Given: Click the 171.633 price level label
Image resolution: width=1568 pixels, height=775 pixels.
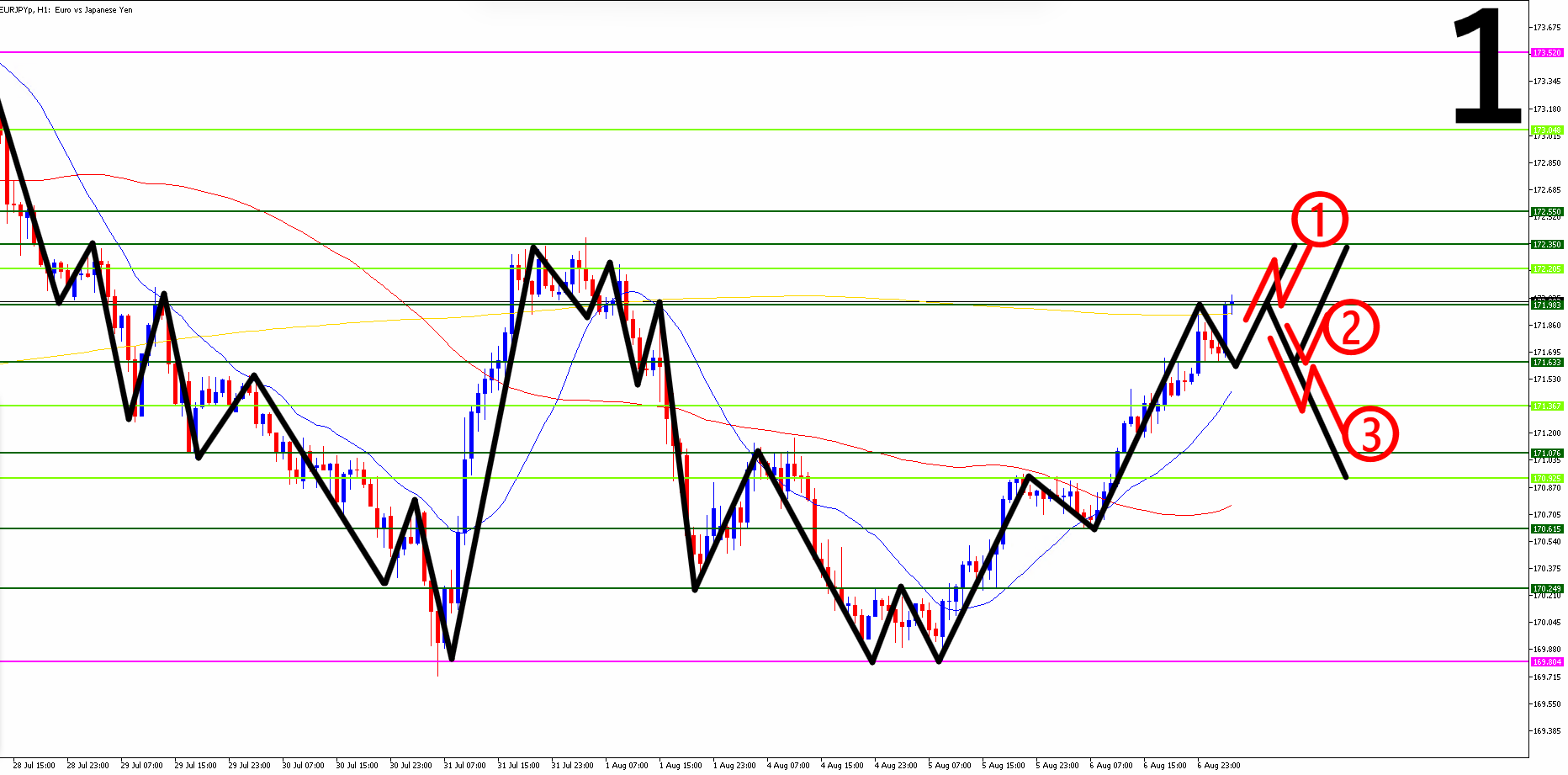Looking at the screenshot, I should (1546, 363).
